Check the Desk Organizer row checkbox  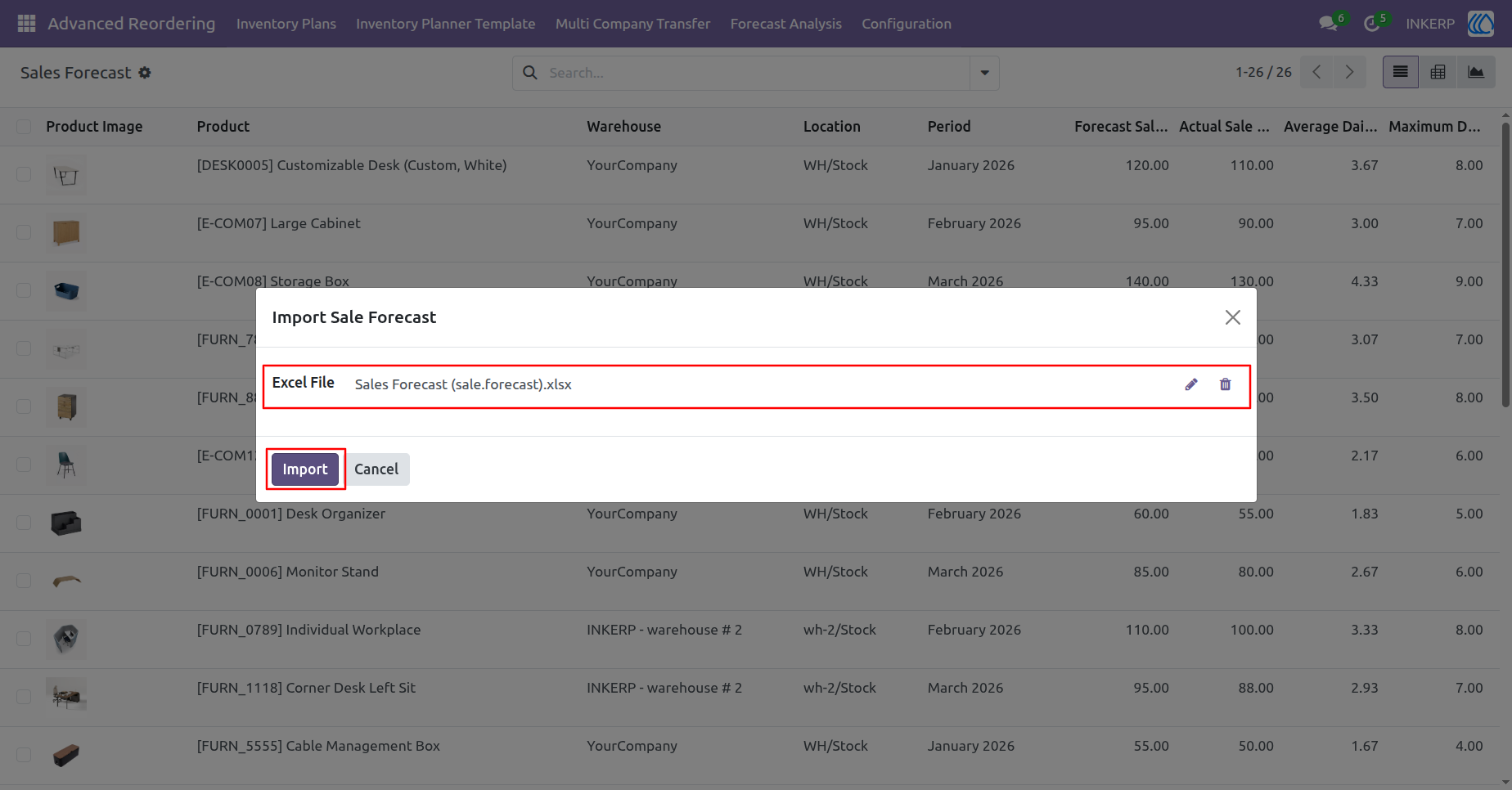pos(24,523)
